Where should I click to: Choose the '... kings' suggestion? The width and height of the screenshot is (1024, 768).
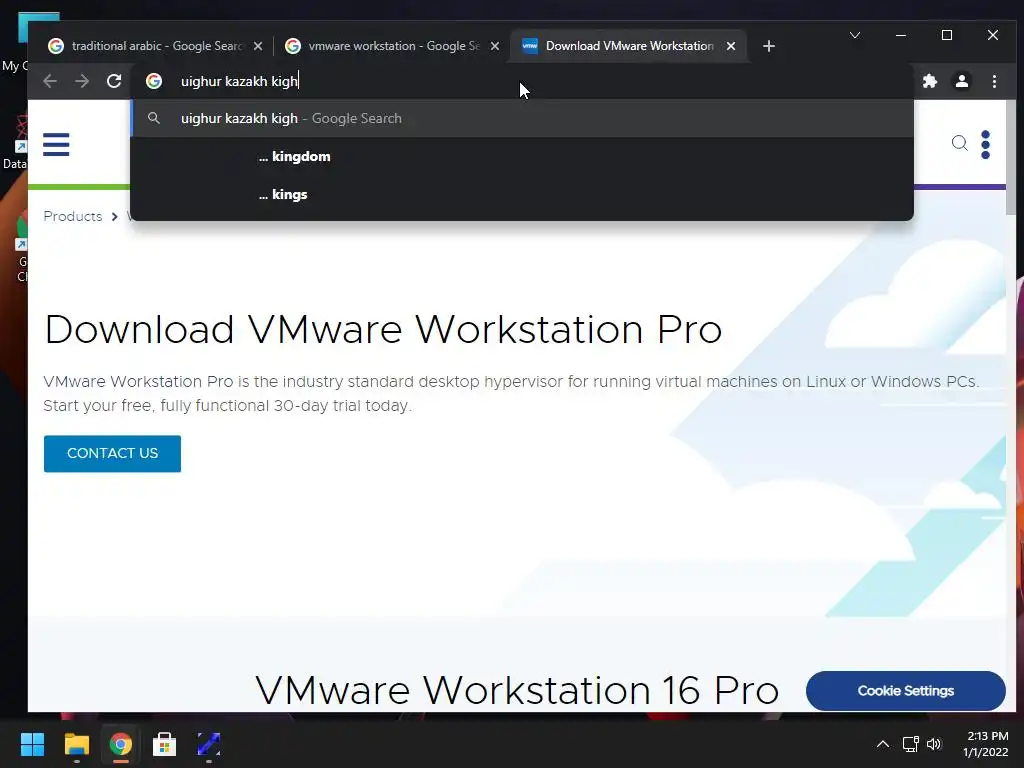click(x=522, y=195)
